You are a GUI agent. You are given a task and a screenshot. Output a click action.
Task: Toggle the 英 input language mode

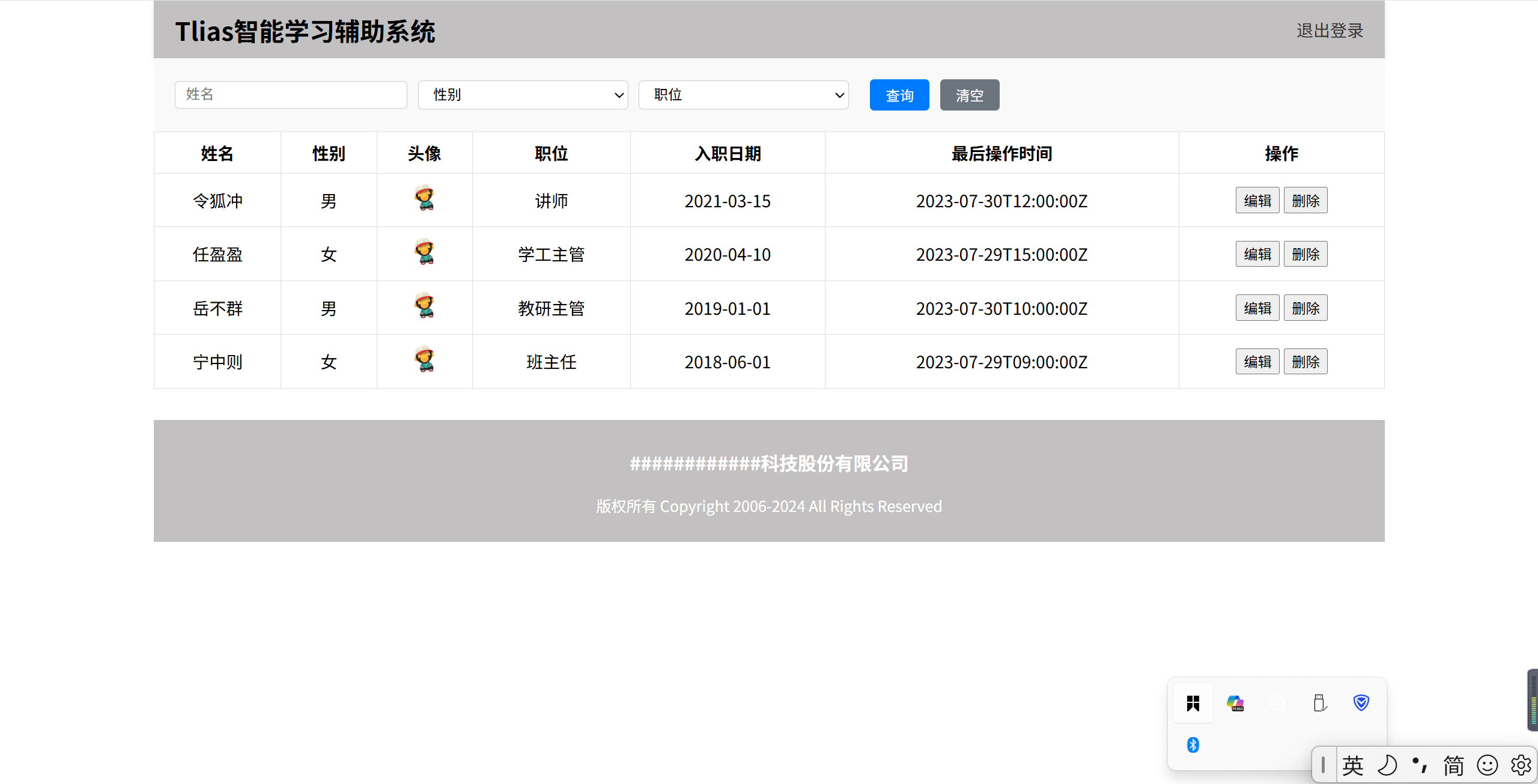(1353, 765)
